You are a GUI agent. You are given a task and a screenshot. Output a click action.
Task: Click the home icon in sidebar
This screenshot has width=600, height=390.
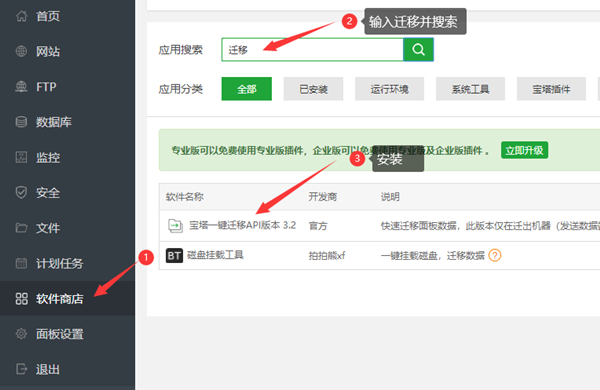(21, 16)
